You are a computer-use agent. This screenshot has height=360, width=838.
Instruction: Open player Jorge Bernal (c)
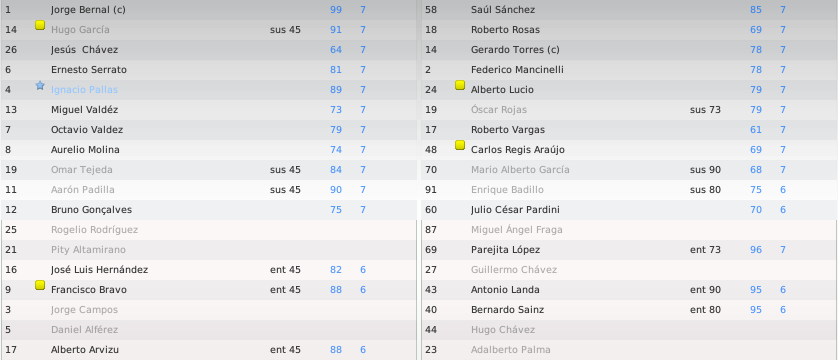pos(88,10)
